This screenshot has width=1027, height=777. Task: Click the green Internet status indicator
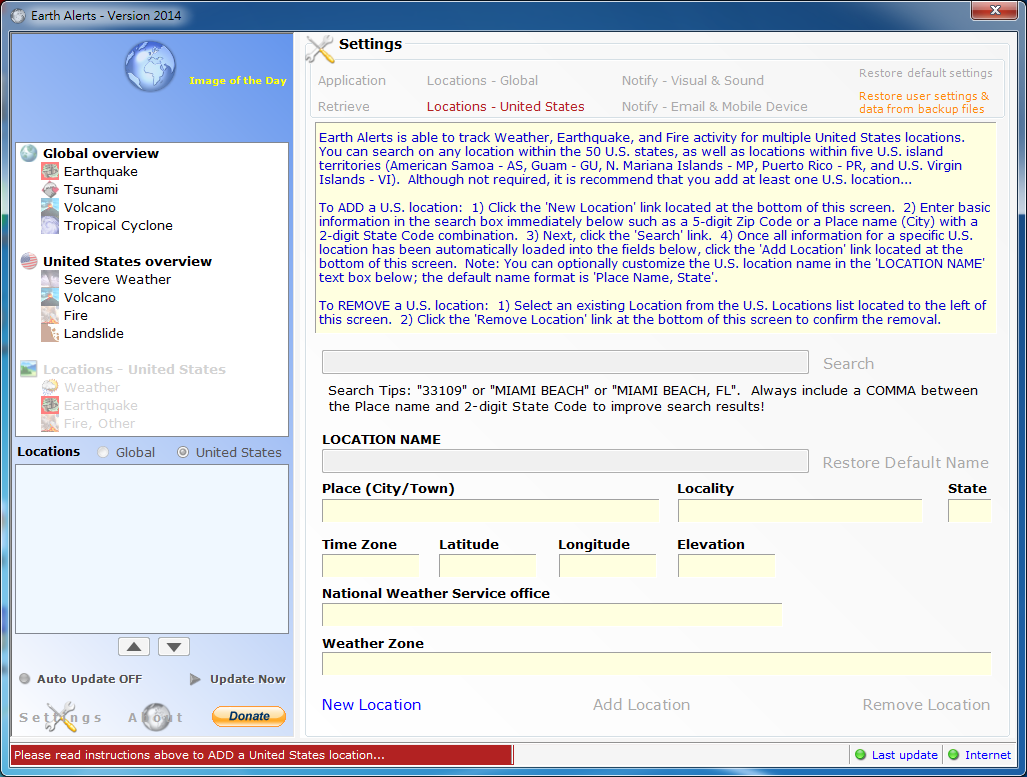954,755
